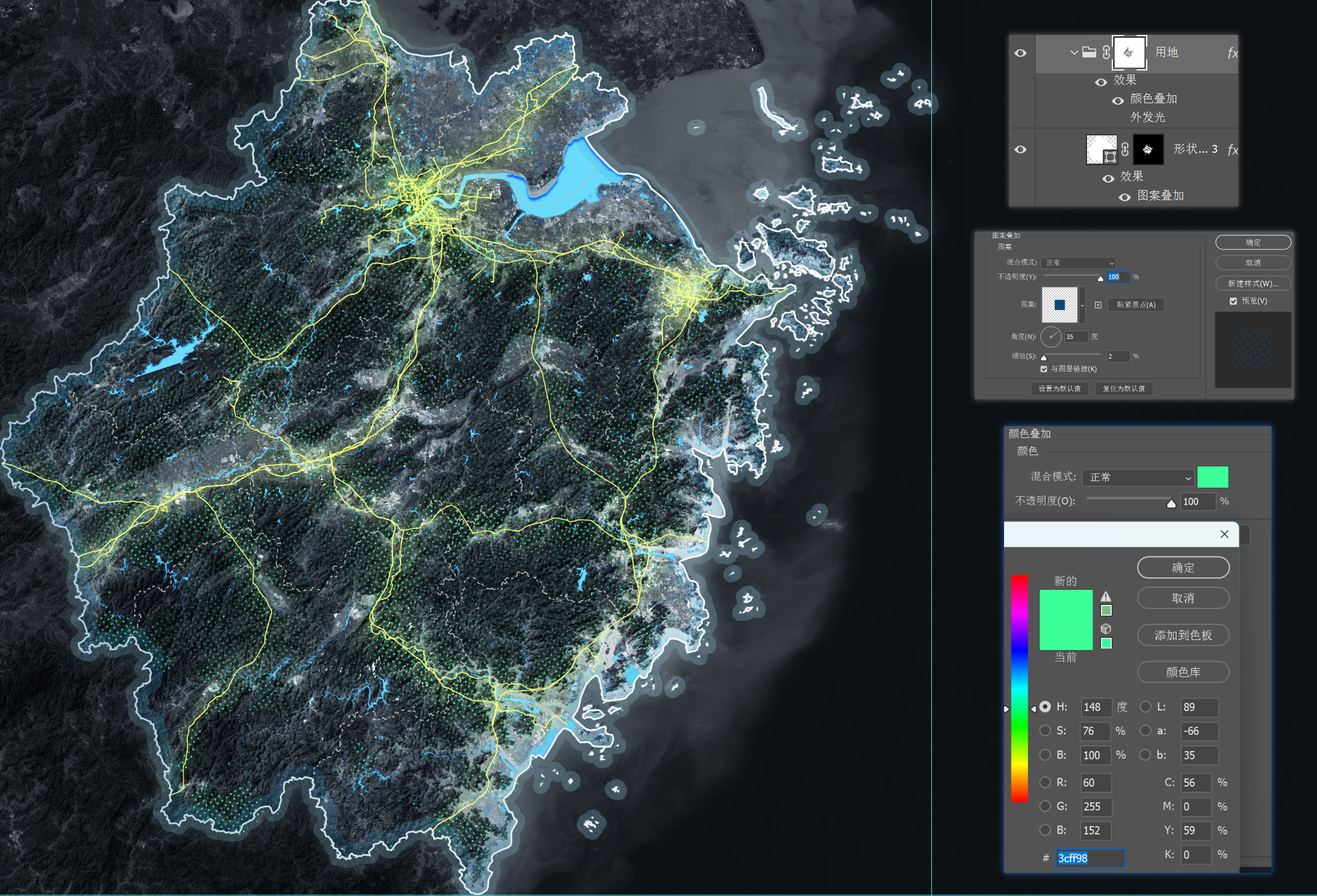Toggle 与图层链接(K) checkbox

[x=1044, y=369]
